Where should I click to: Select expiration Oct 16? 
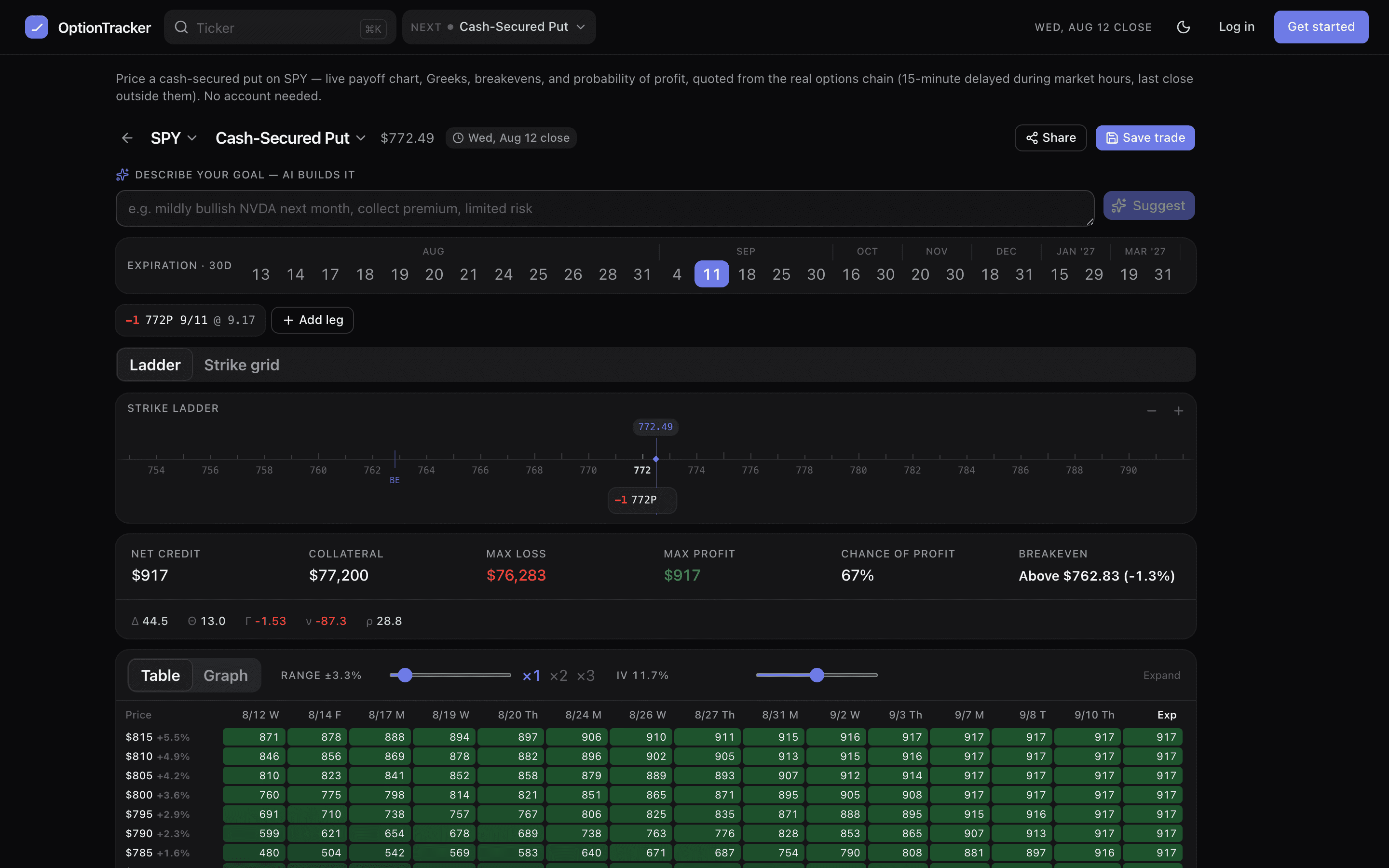point(851,274)
